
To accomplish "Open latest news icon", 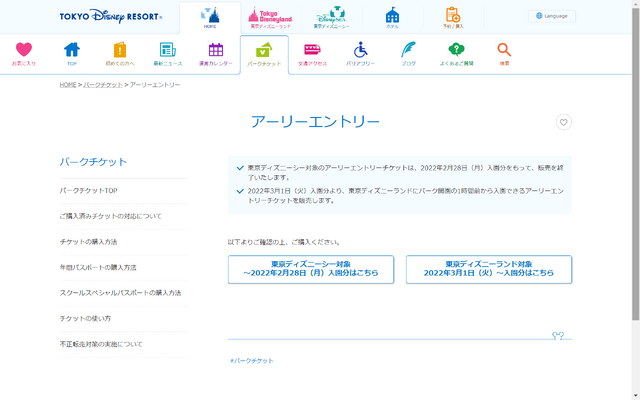I will tap(168, 54).
